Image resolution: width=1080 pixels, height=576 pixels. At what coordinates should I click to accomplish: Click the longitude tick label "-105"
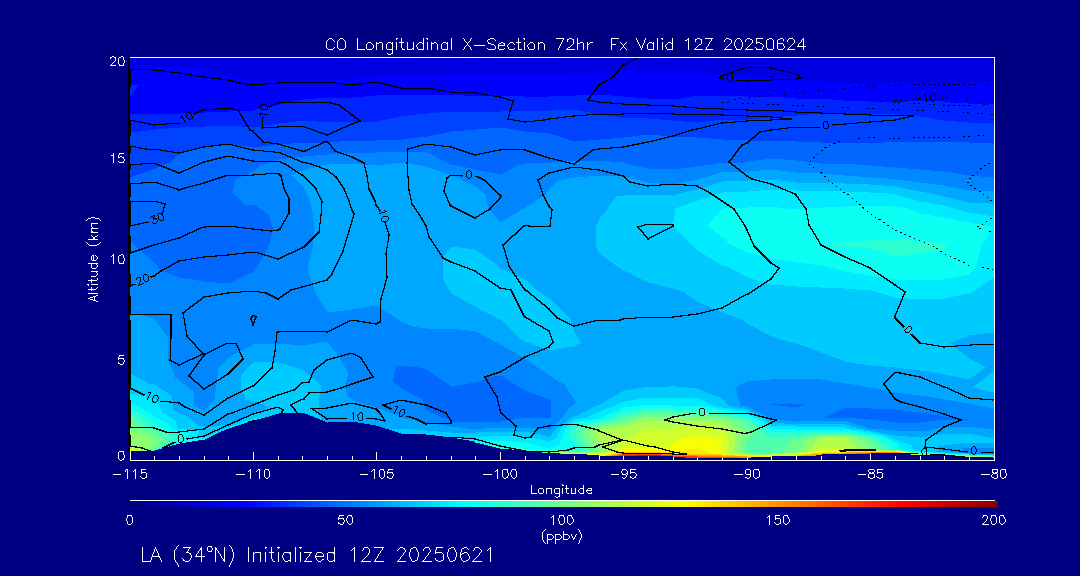[377, 475]
